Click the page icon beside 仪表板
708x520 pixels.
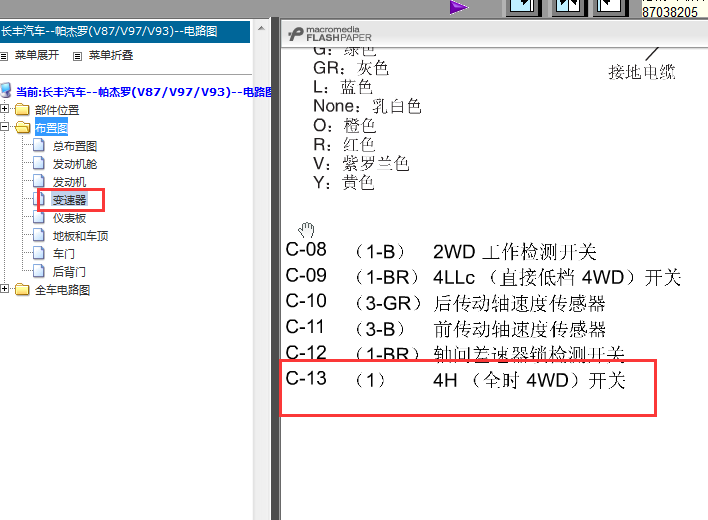[x=39, y=218]
